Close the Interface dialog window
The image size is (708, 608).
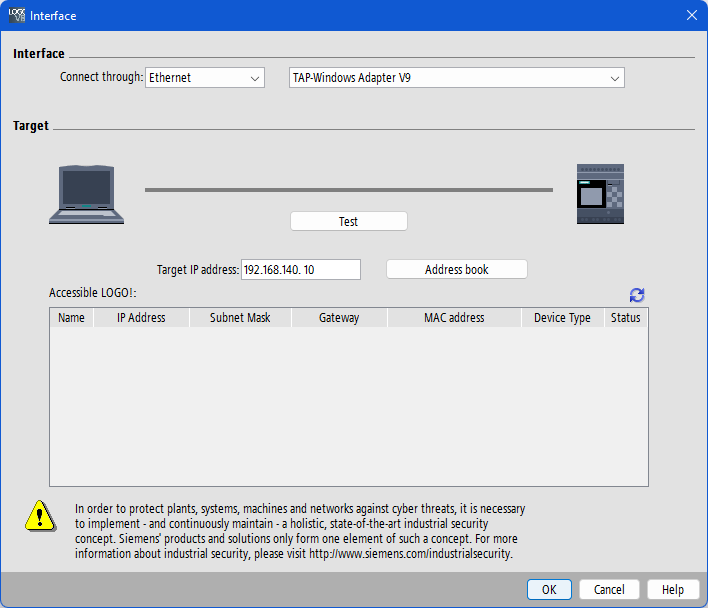(x=692, y=15)
